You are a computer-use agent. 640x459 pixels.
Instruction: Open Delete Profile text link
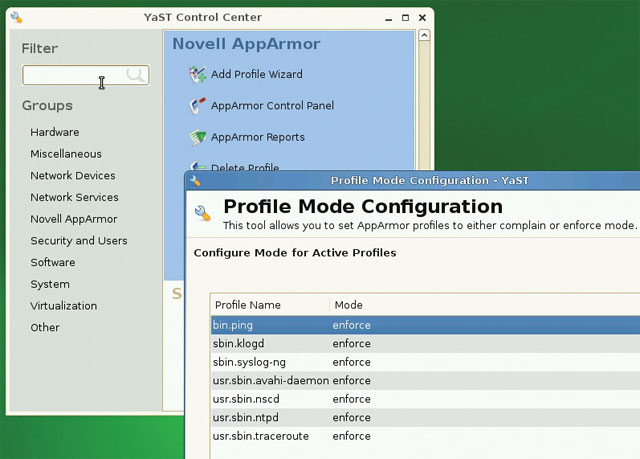(x=245, y=167)
